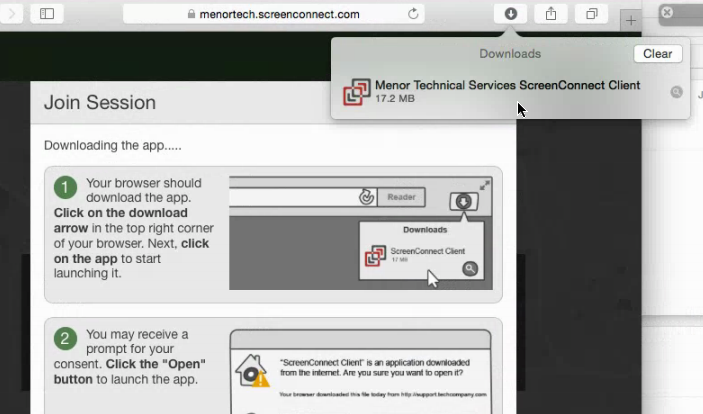Clear the downloads list
The height and width of the screenshot is (414, 703).
pyautogui.click(x=658, y=54)
